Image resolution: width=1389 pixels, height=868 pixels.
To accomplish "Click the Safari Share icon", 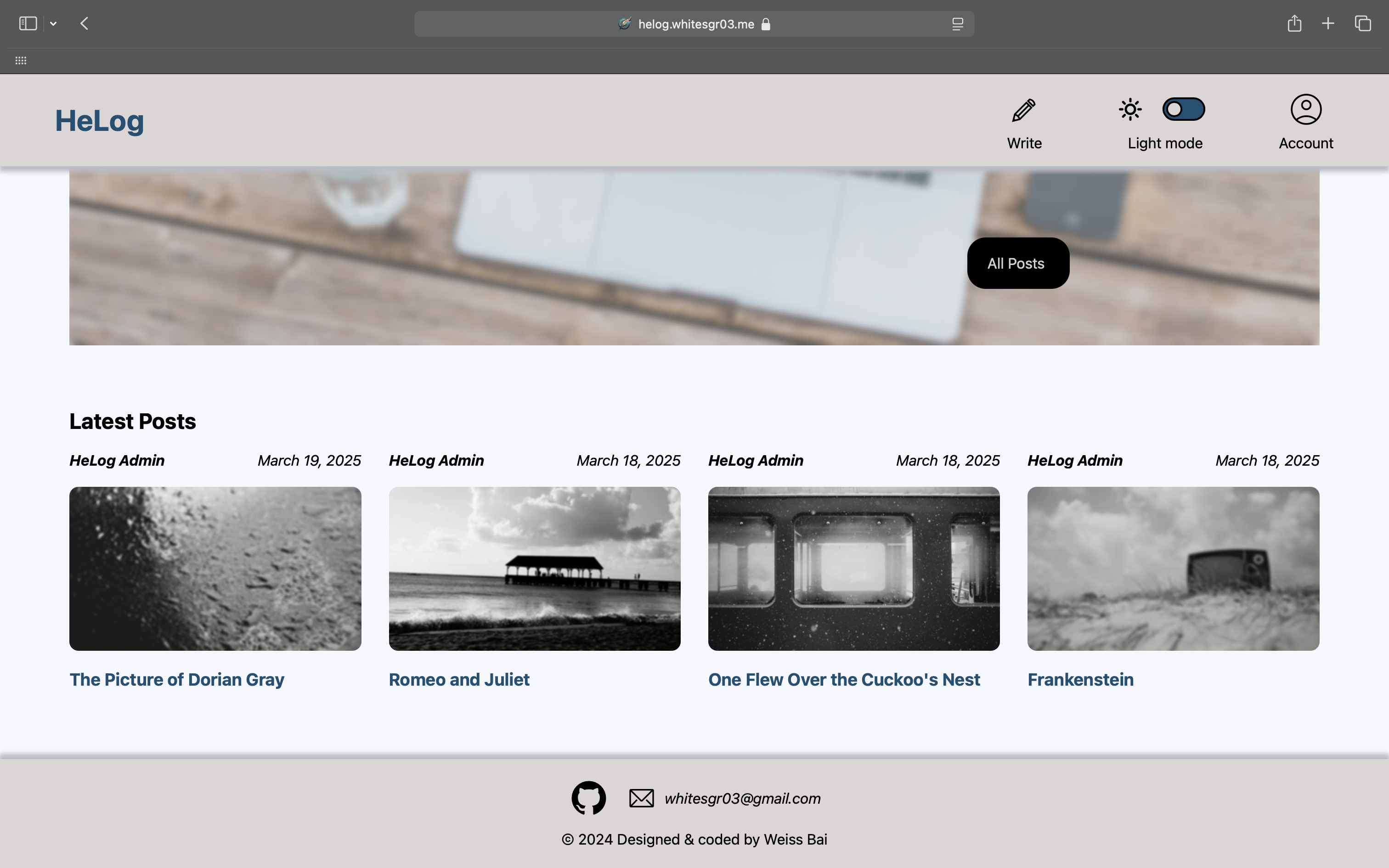I will 1294,23.
